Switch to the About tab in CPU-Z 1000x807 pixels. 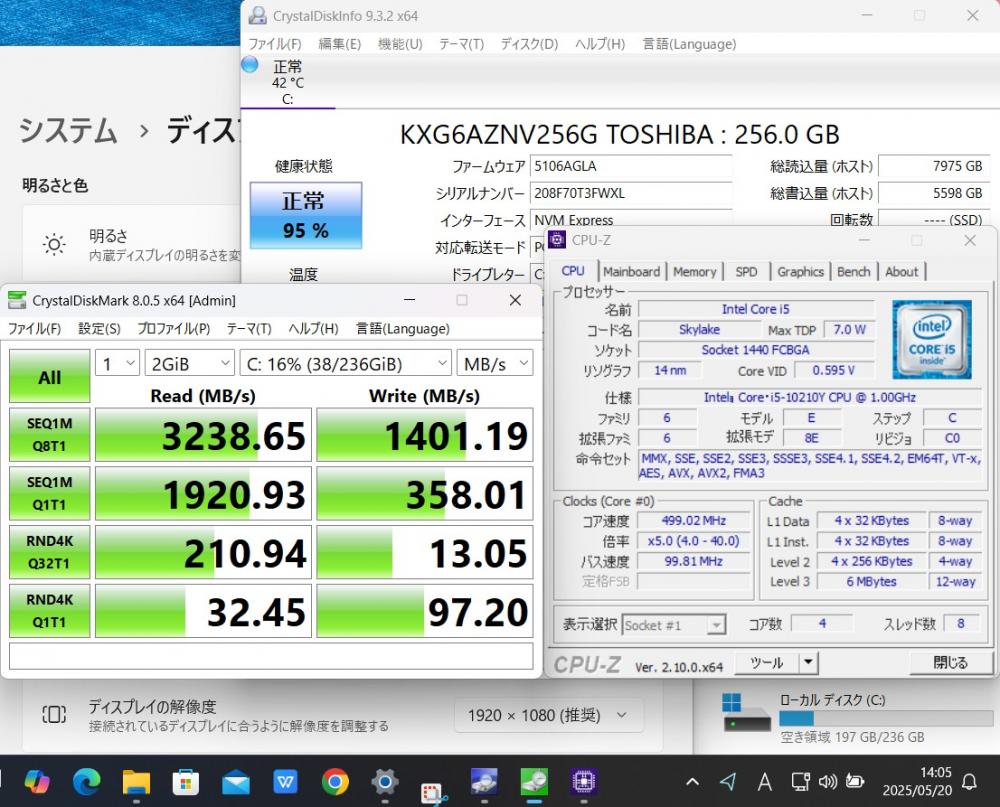(x=901, y=272)
